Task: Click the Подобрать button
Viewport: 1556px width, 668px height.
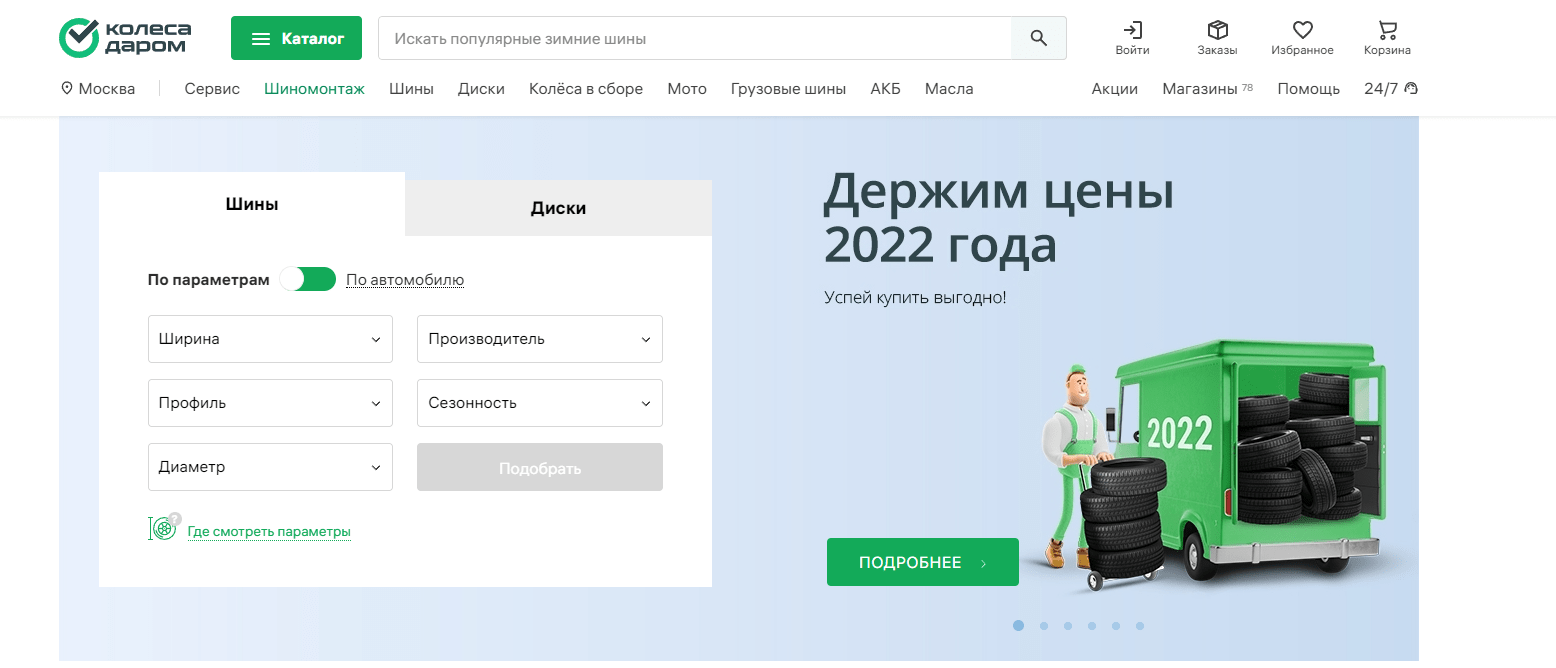Action: (x=540, y=467)
